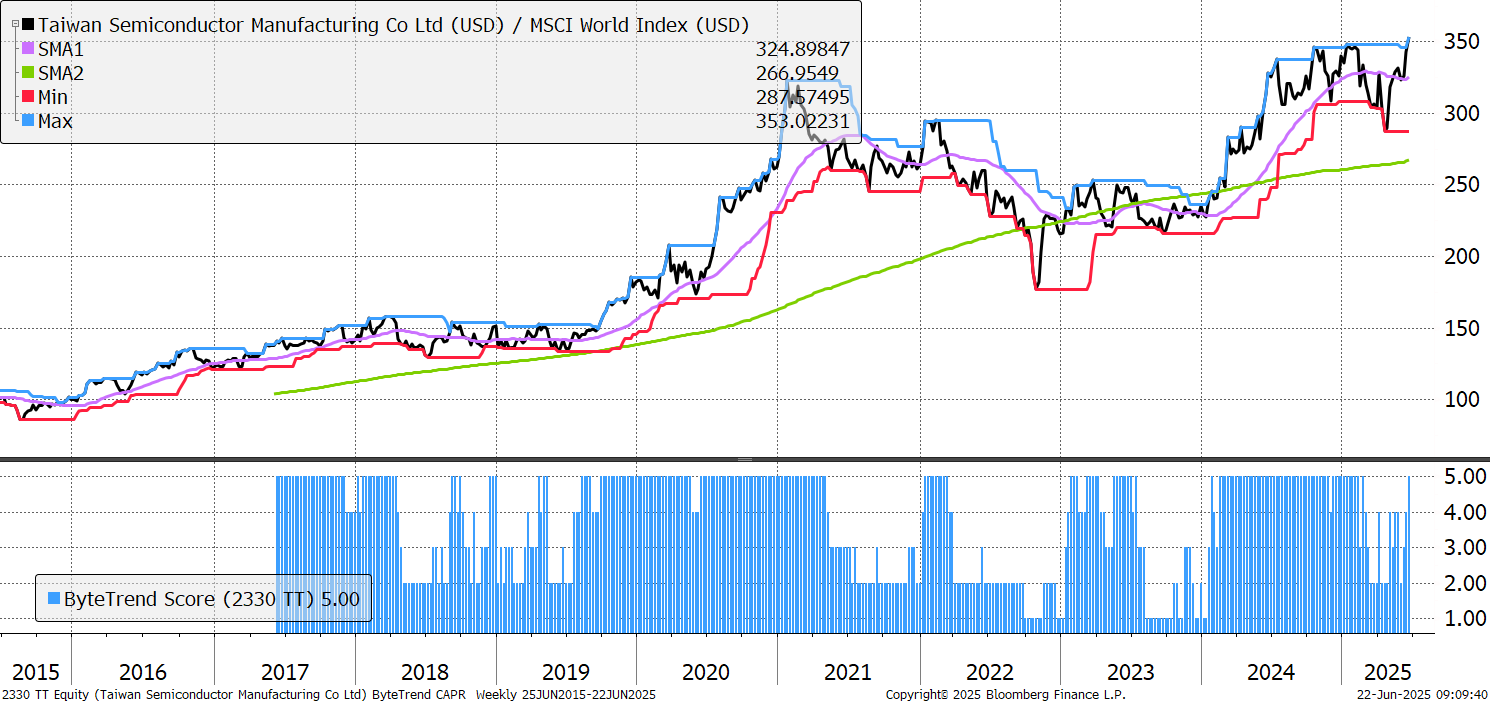1490x703 pixels.
Task: Click the blue ByteTrend Score legend swatch
Action: [54, 599]
